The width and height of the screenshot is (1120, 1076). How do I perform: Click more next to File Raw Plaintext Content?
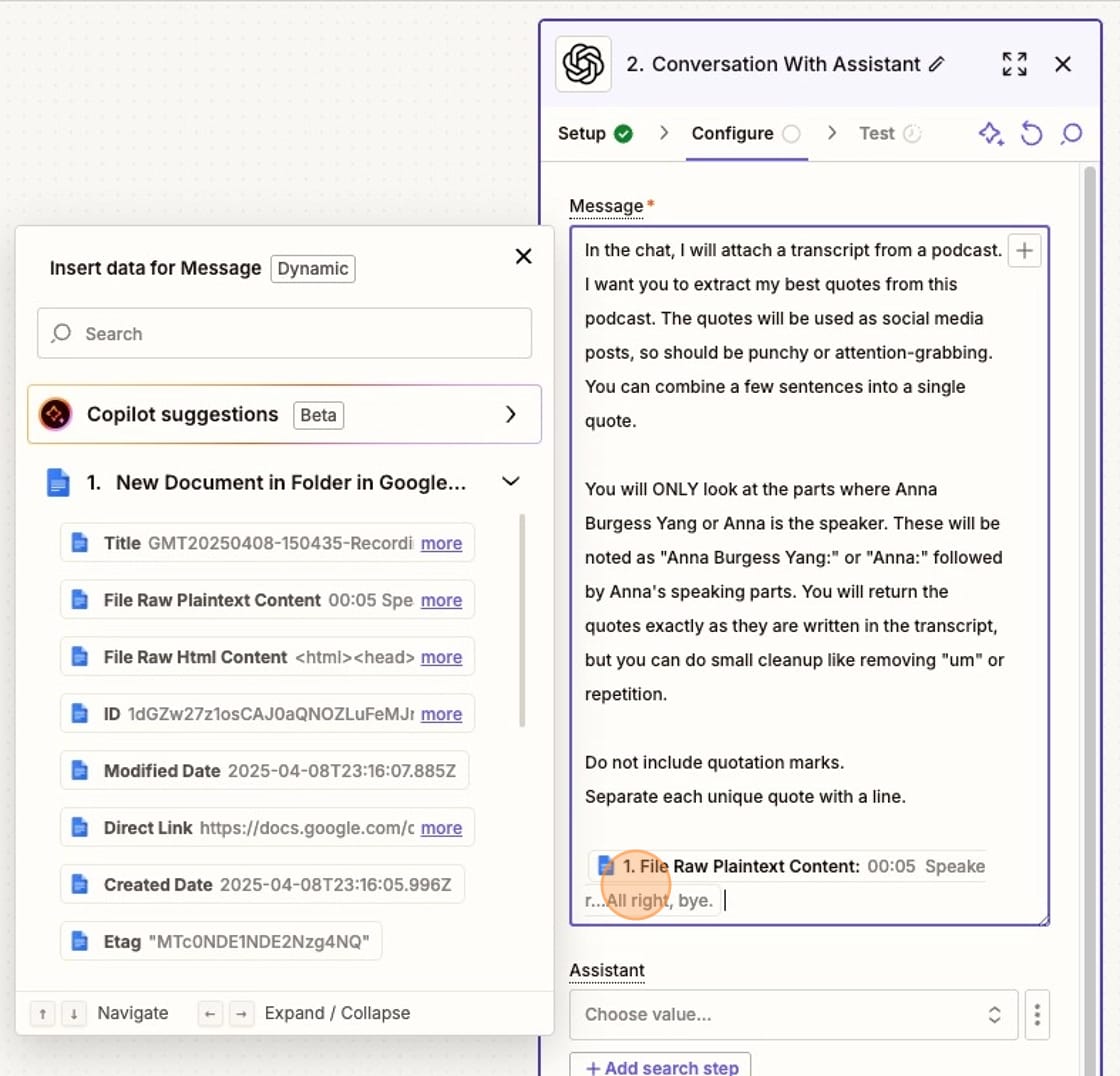point(441,600)
